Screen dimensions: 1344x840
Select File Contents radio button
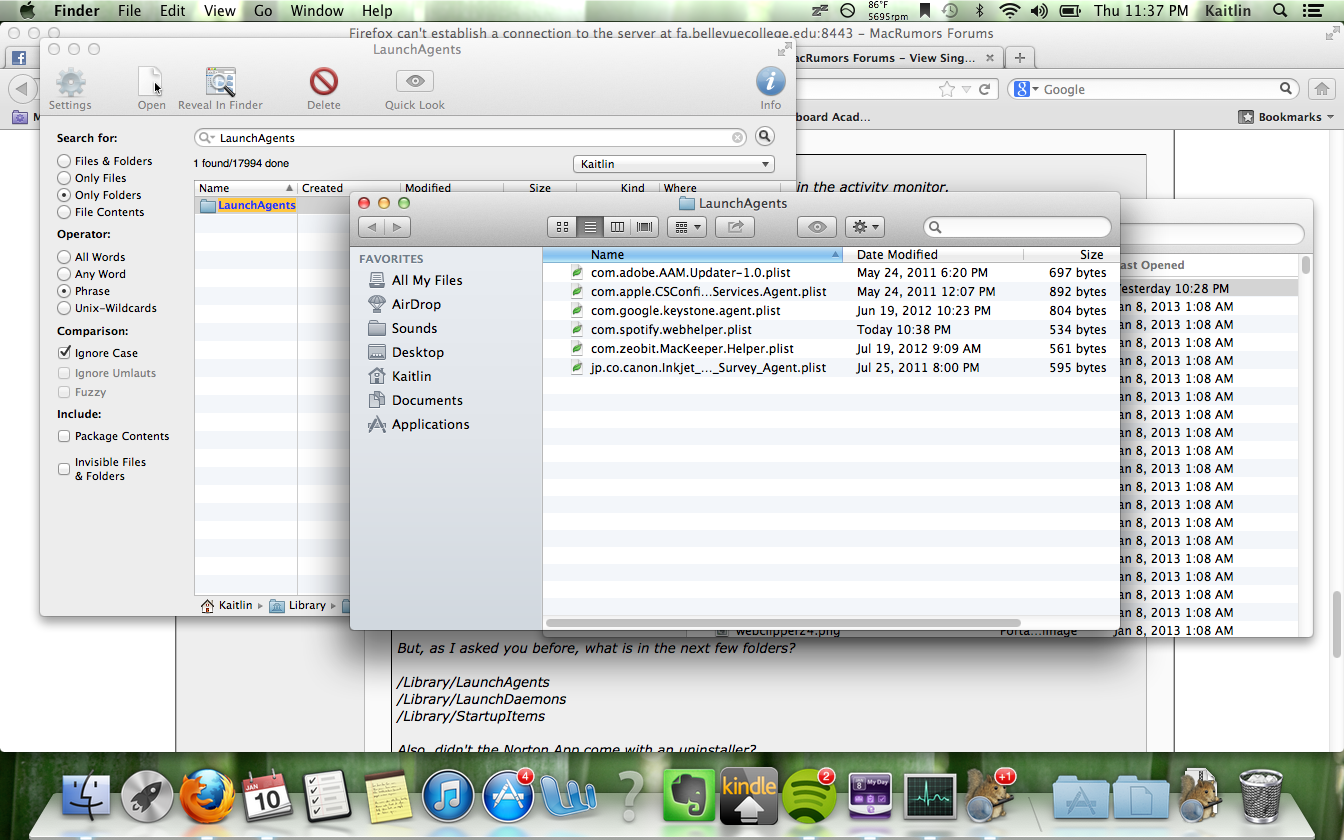(64, 212)
